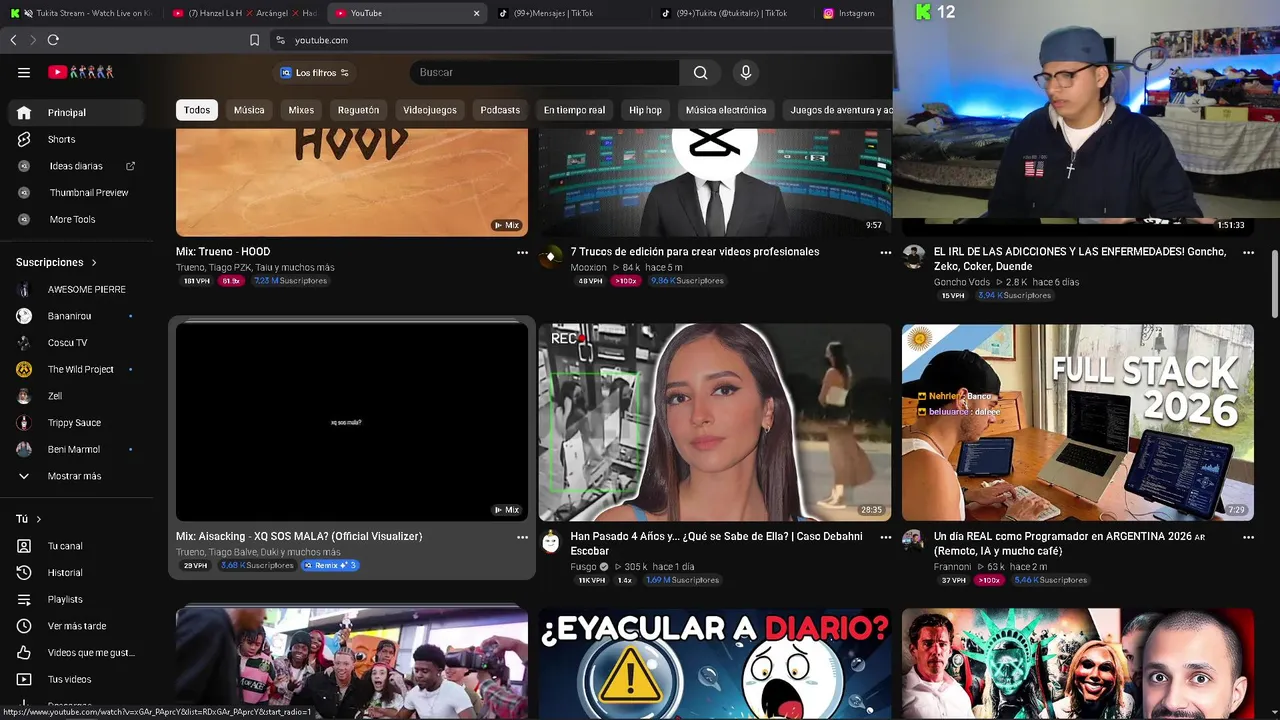
Task: Click the YouTube search input field
Action: pos(545,72)
